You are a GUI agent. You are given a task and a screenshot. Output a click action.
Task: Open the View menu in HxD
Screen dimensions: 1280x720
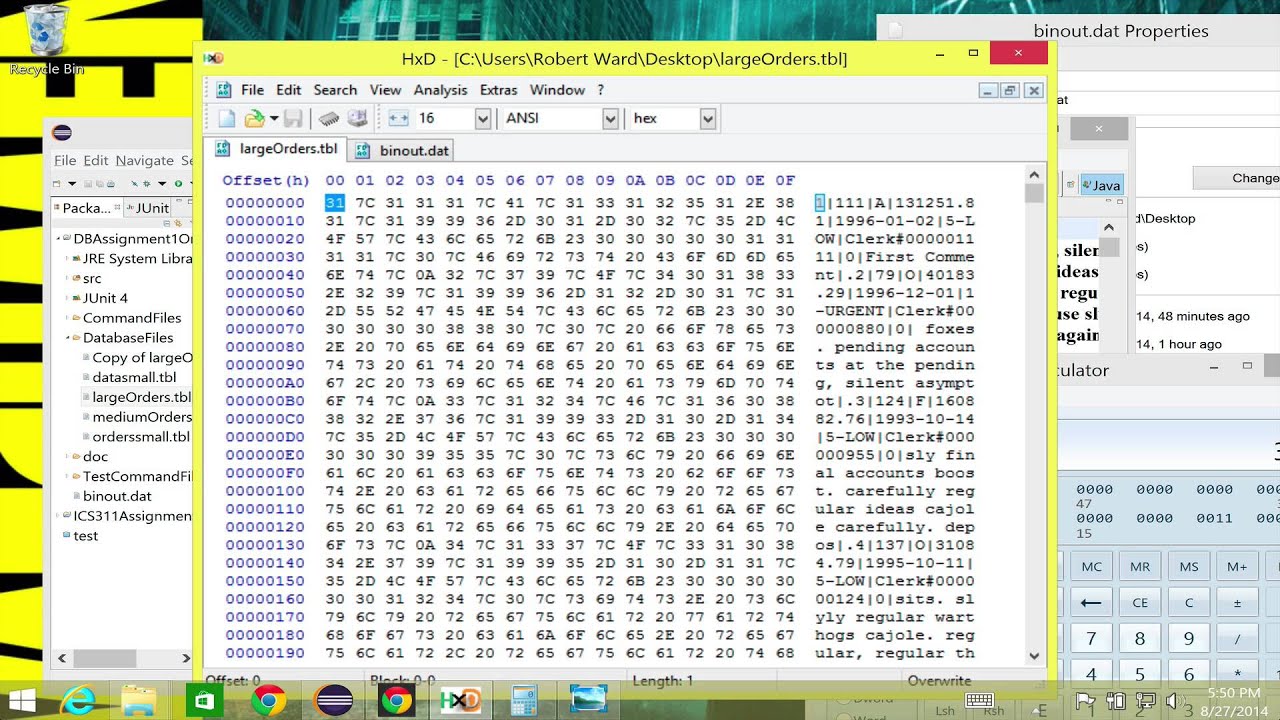[x=385, y=90]
